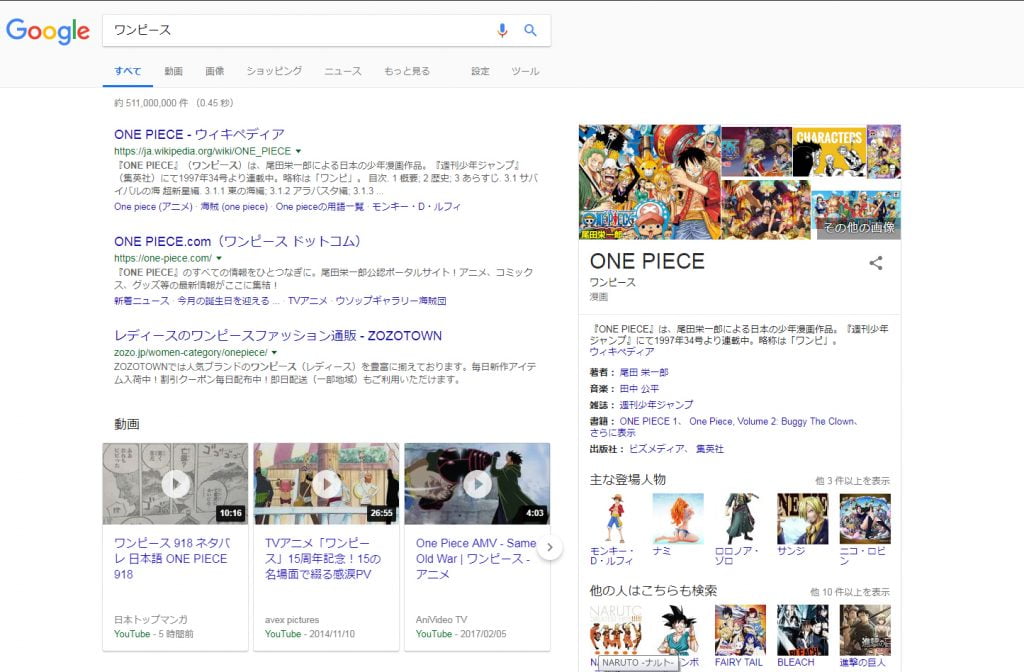Click the Google logo
This screenshot has height=672, width=1024.
coord(48,31)
